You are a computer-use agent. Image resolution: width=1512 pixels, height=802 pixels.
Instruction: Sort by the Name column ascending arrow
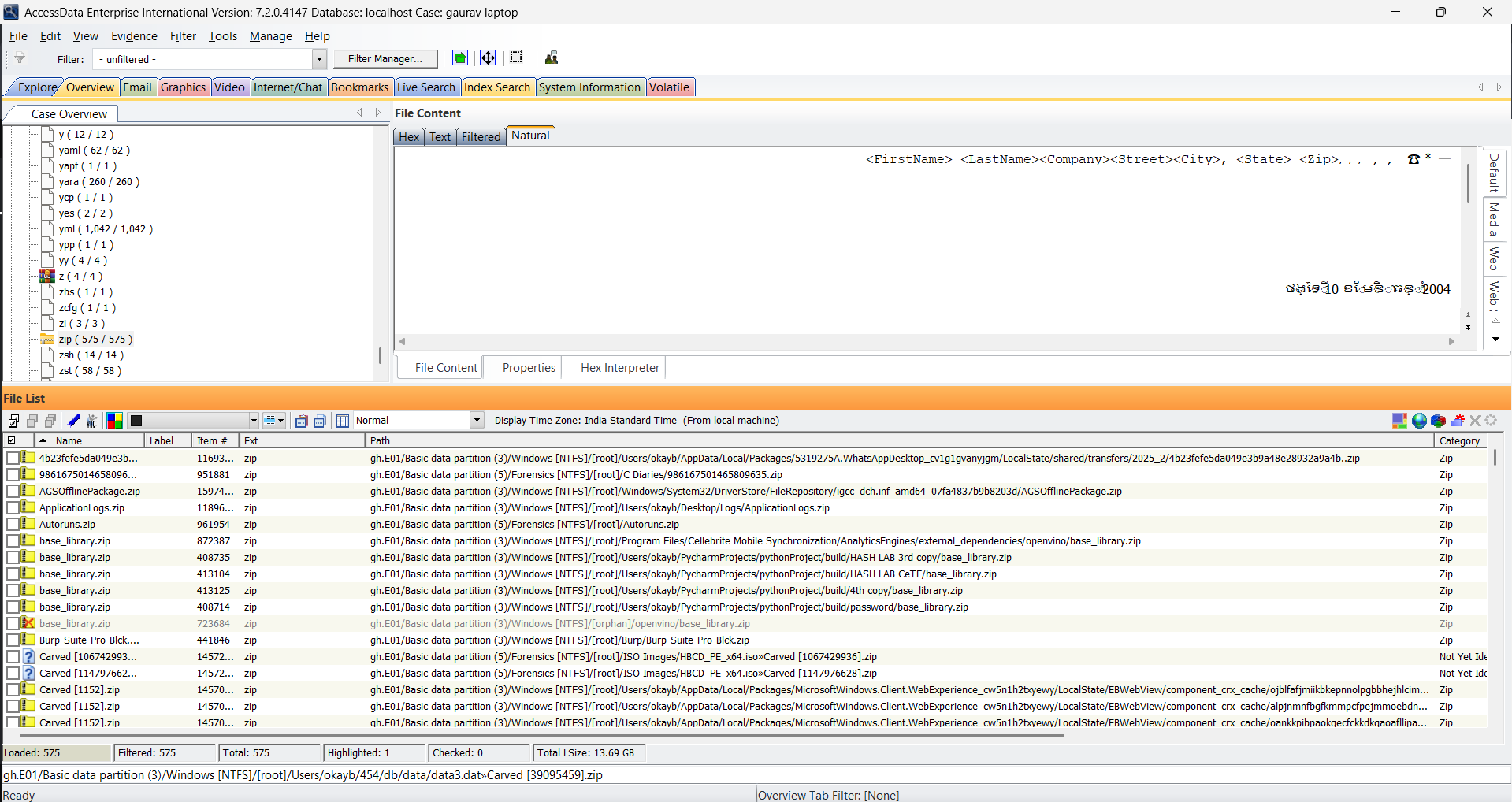point(43,440)
